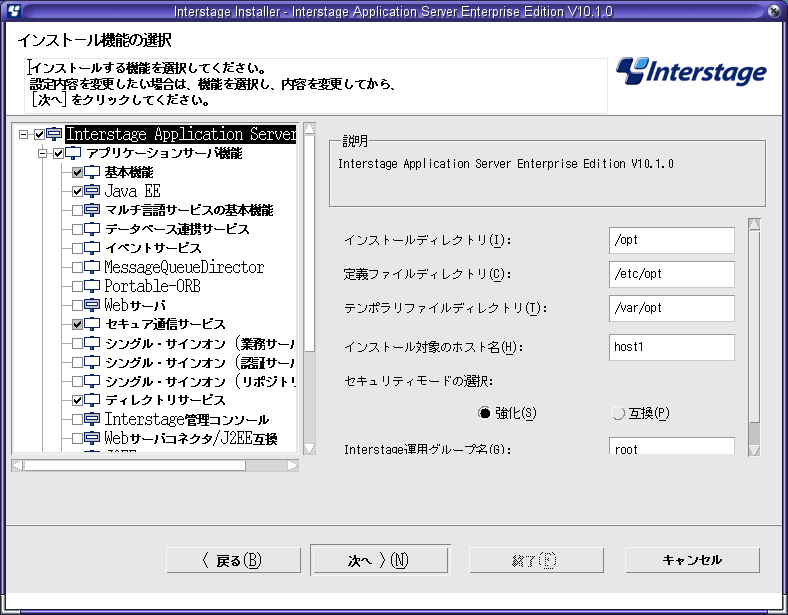788x615 pixels.
Task: Click the MessageQueueDirector monitor icon
Action: coord(91,267)
